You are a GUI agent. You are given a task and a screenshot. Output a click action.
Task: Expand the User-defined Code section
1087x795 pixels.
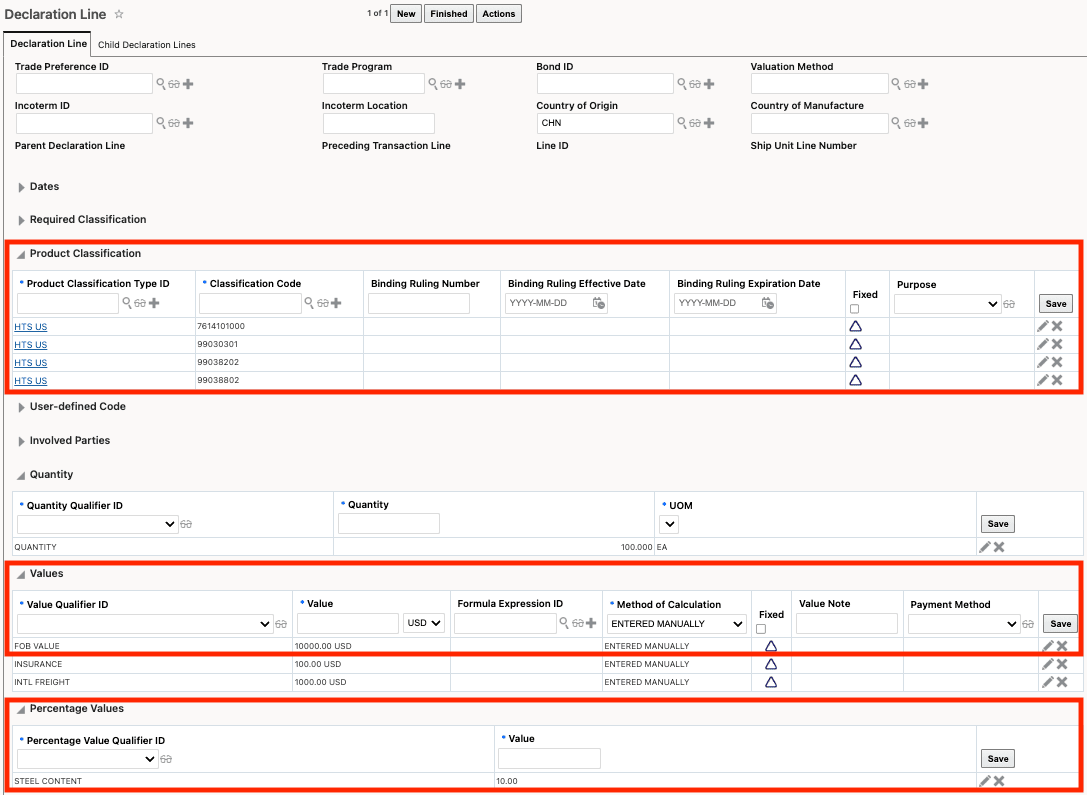tap(21, 407)
